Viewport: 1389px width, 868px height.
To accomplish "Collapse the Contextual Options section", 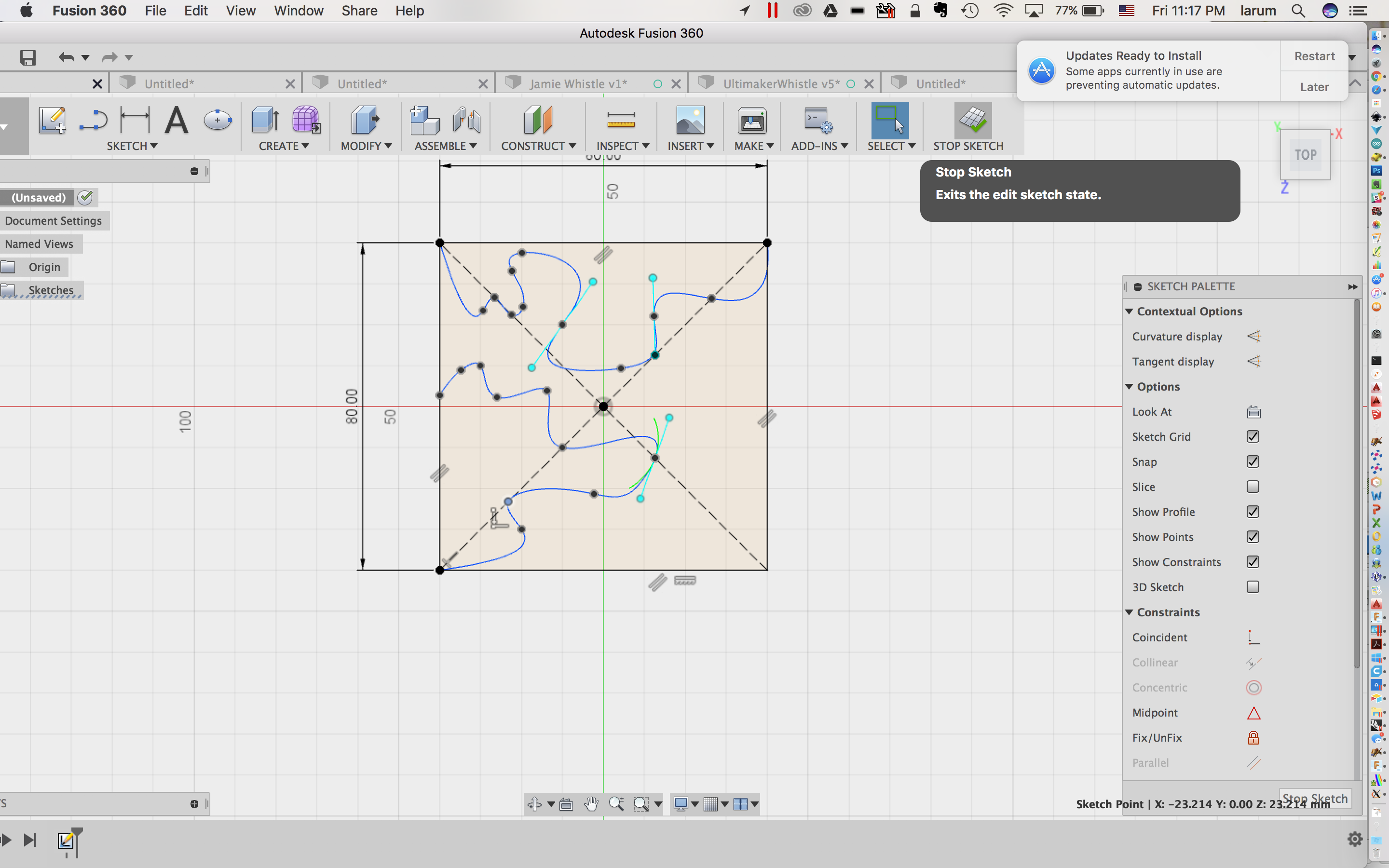I will pos(1129,311).
